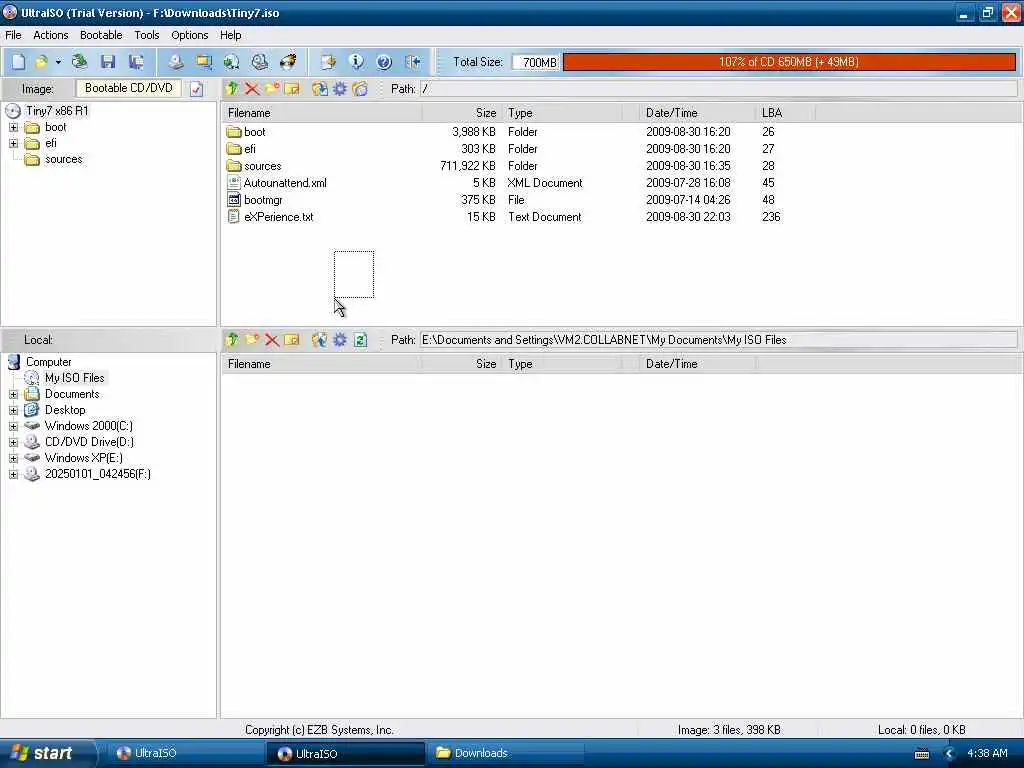Expand the Windows XP(E:) drive node
The height and width of the screenshot is (768, 1024).
(x=14, y=458)
